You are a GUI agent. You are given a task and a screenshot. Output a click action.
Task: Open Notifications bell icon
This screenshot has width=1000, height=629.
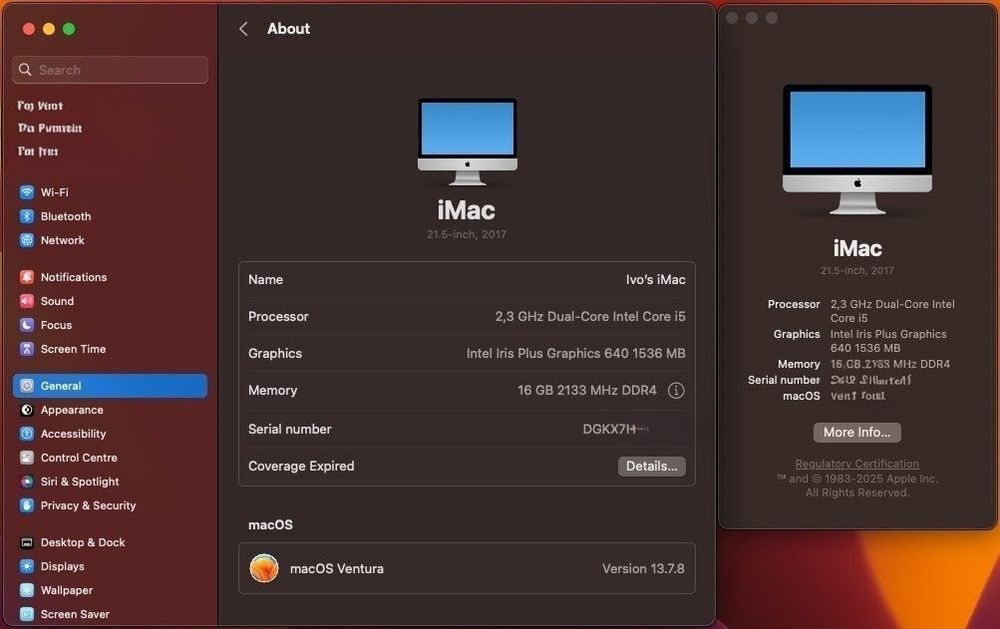click(27, 277)
